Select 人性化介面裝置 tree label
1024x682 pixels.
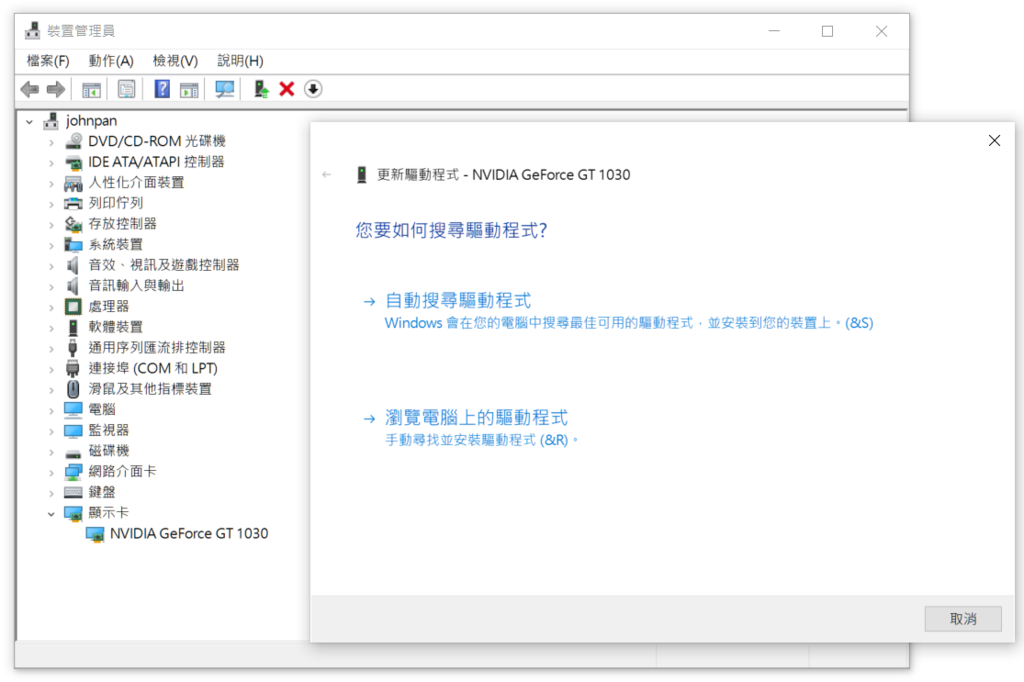point(136,182)
